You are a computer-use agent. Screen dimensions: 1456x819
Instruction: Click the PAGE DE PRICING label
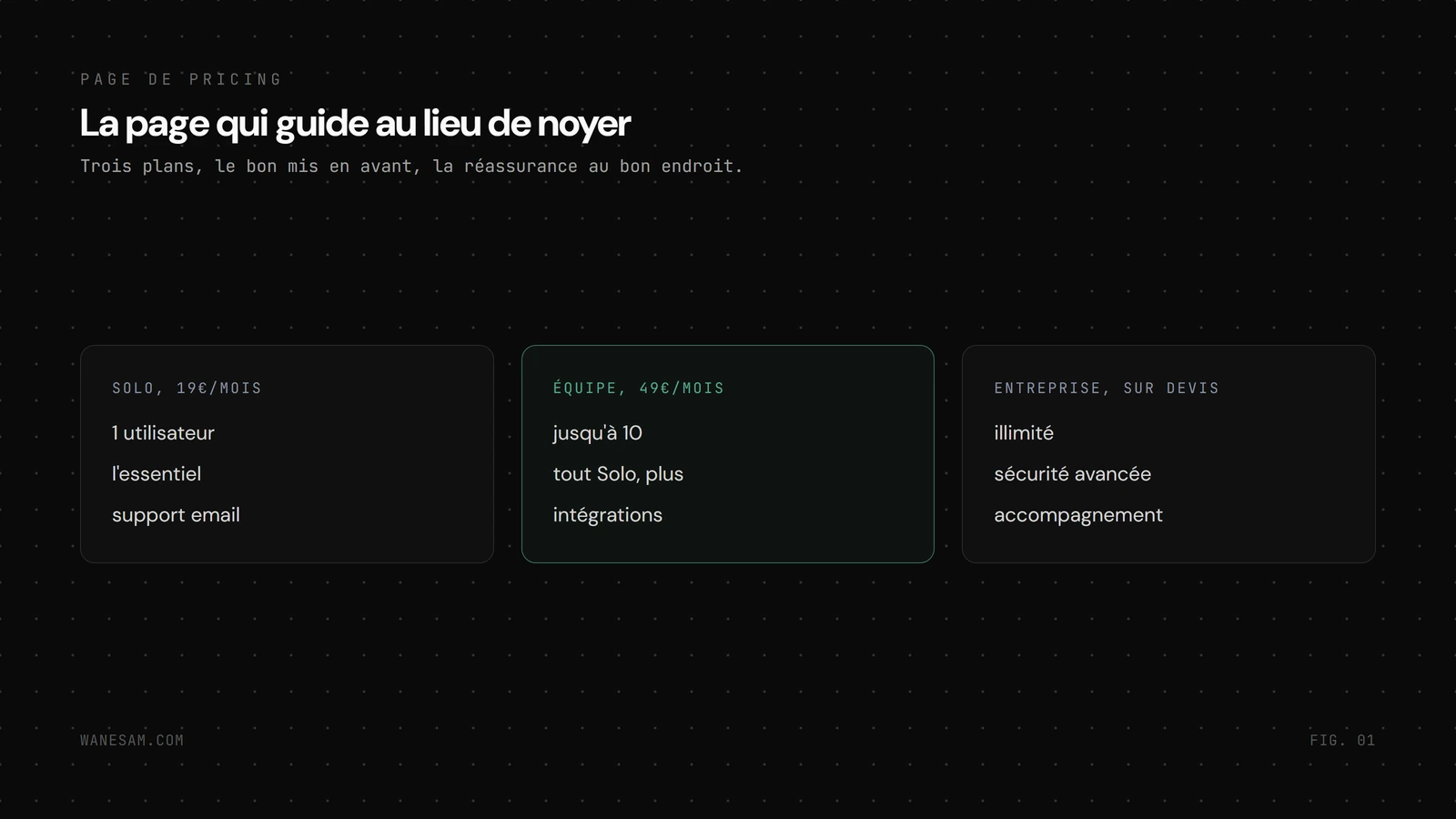tap(181, 79)
